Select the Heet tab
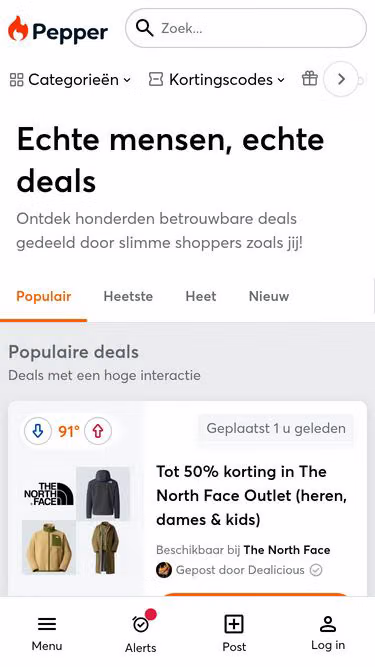This screenshot has width=375, height=667. pos(201,296)
